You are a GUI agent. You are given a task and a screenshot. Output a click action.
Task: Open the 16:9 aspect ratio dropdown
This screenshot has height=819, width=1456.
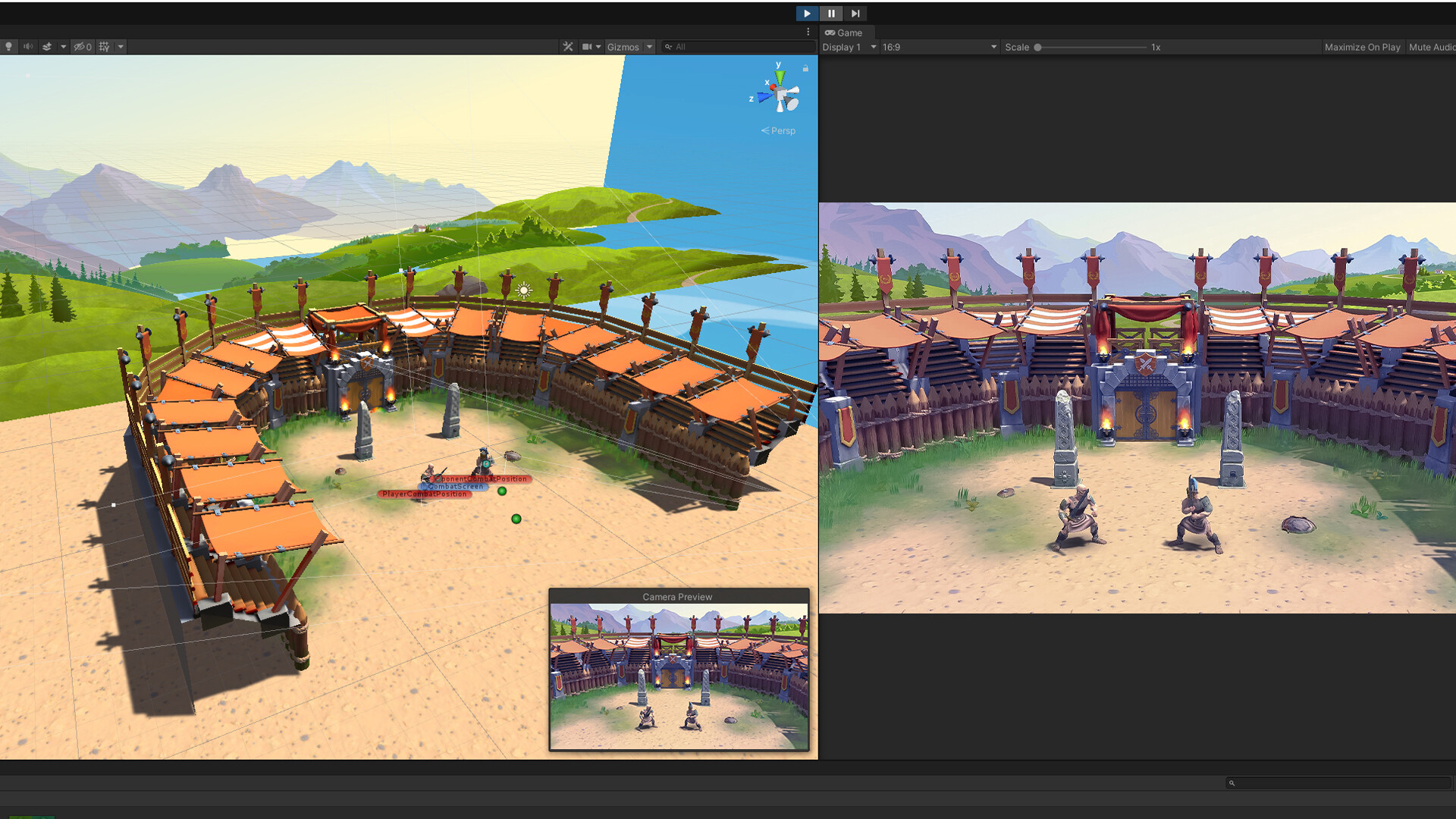click(939, 47)
